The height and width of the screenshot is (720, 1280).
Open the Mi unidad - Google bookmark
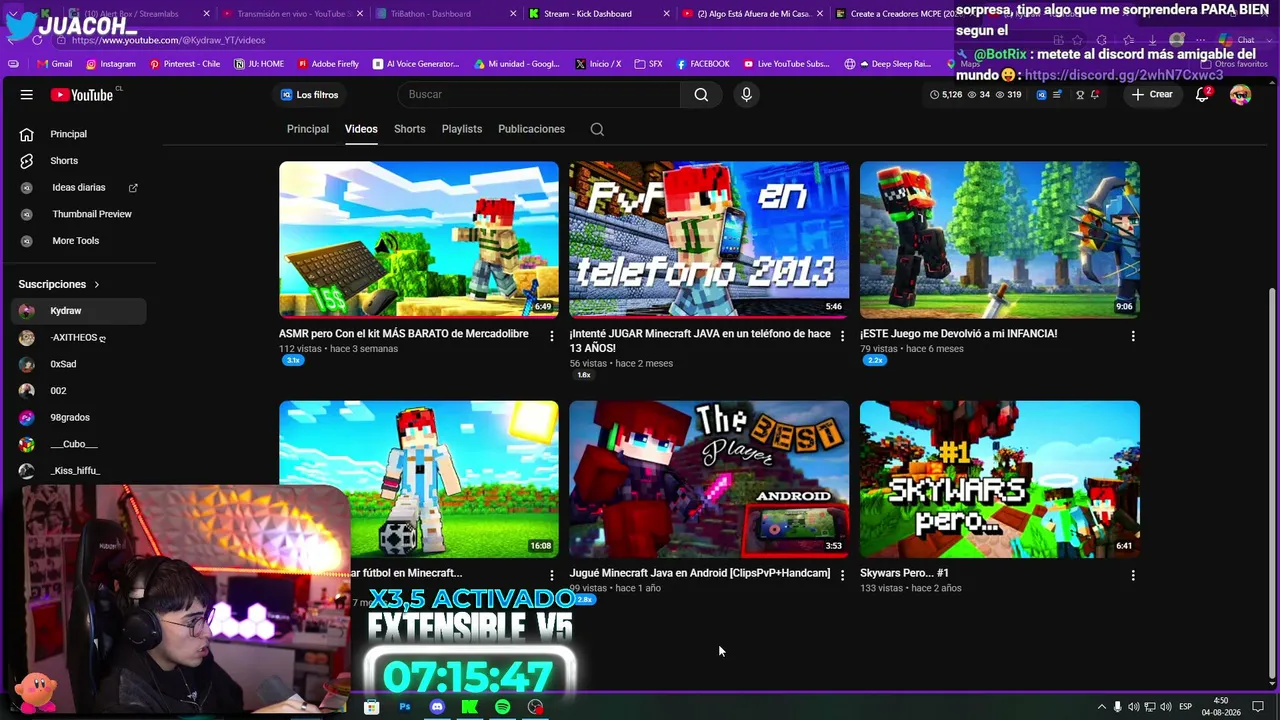pos(516,64)
